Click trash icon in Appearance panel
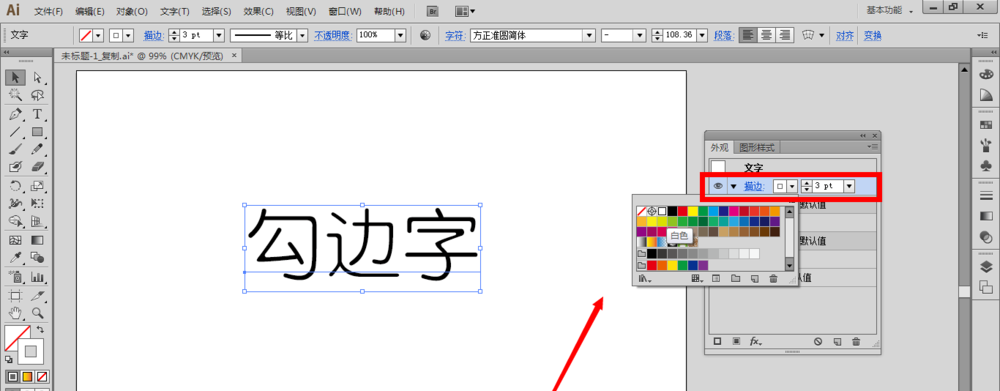Image resolution: width=1000 pixels, height=391 pixels. click(857, 342)
